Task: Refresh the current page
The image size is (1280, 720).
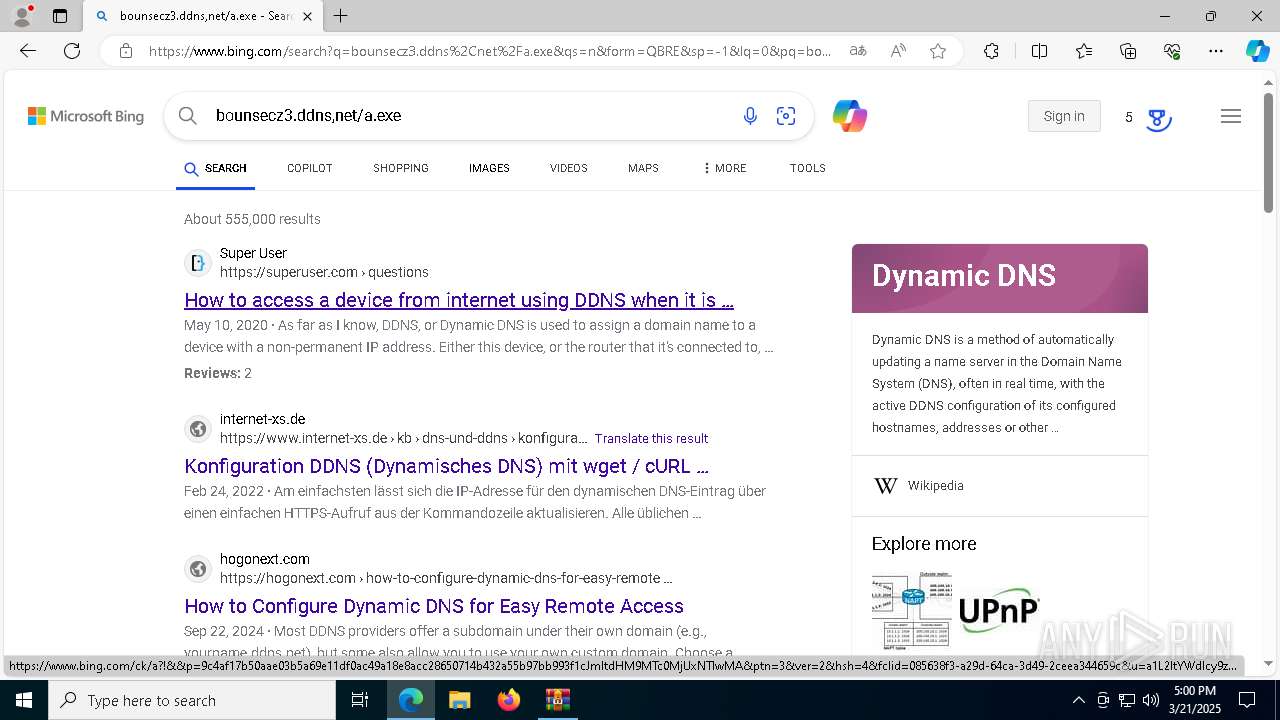Action: (72, 51)
